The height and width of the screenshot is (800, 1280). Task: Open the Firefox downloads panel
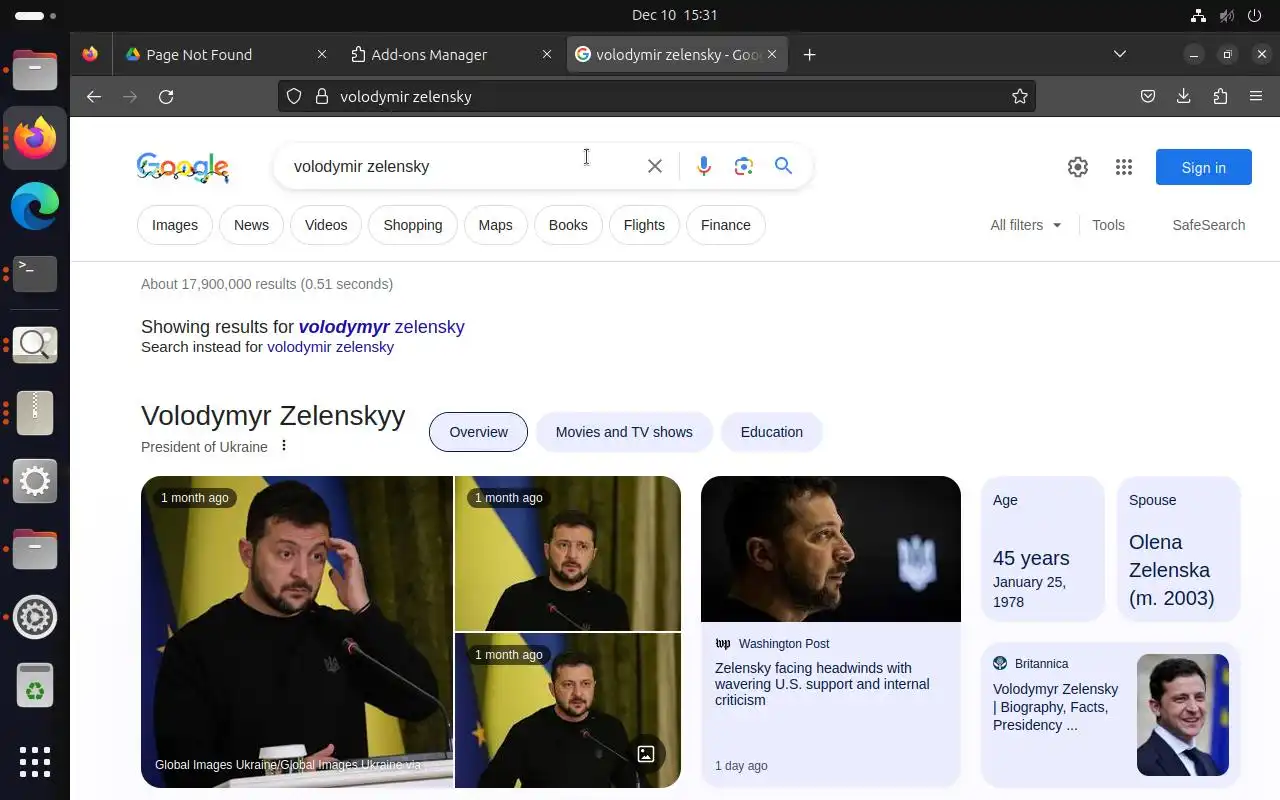pos(1184,96)
